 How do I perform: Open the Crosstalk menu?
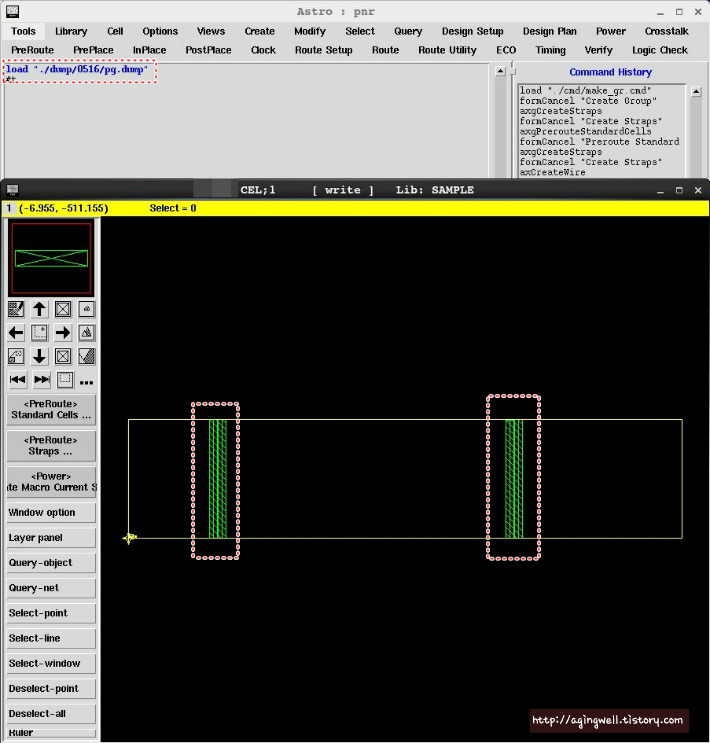666,31
